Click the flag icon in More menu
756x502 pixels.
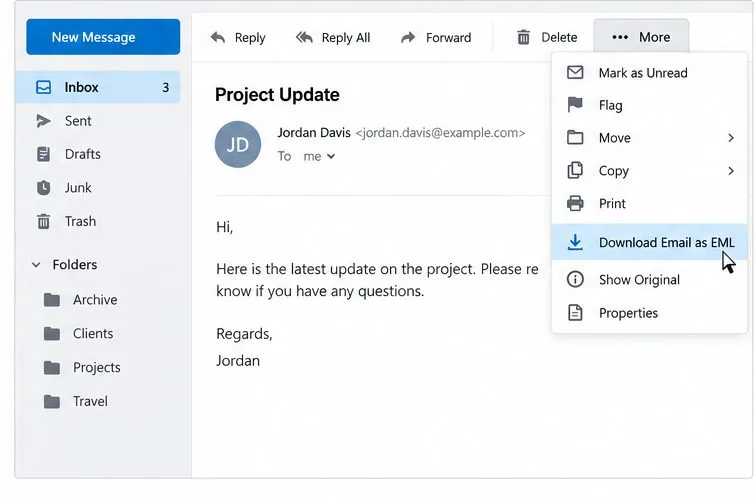click(575, 105)
